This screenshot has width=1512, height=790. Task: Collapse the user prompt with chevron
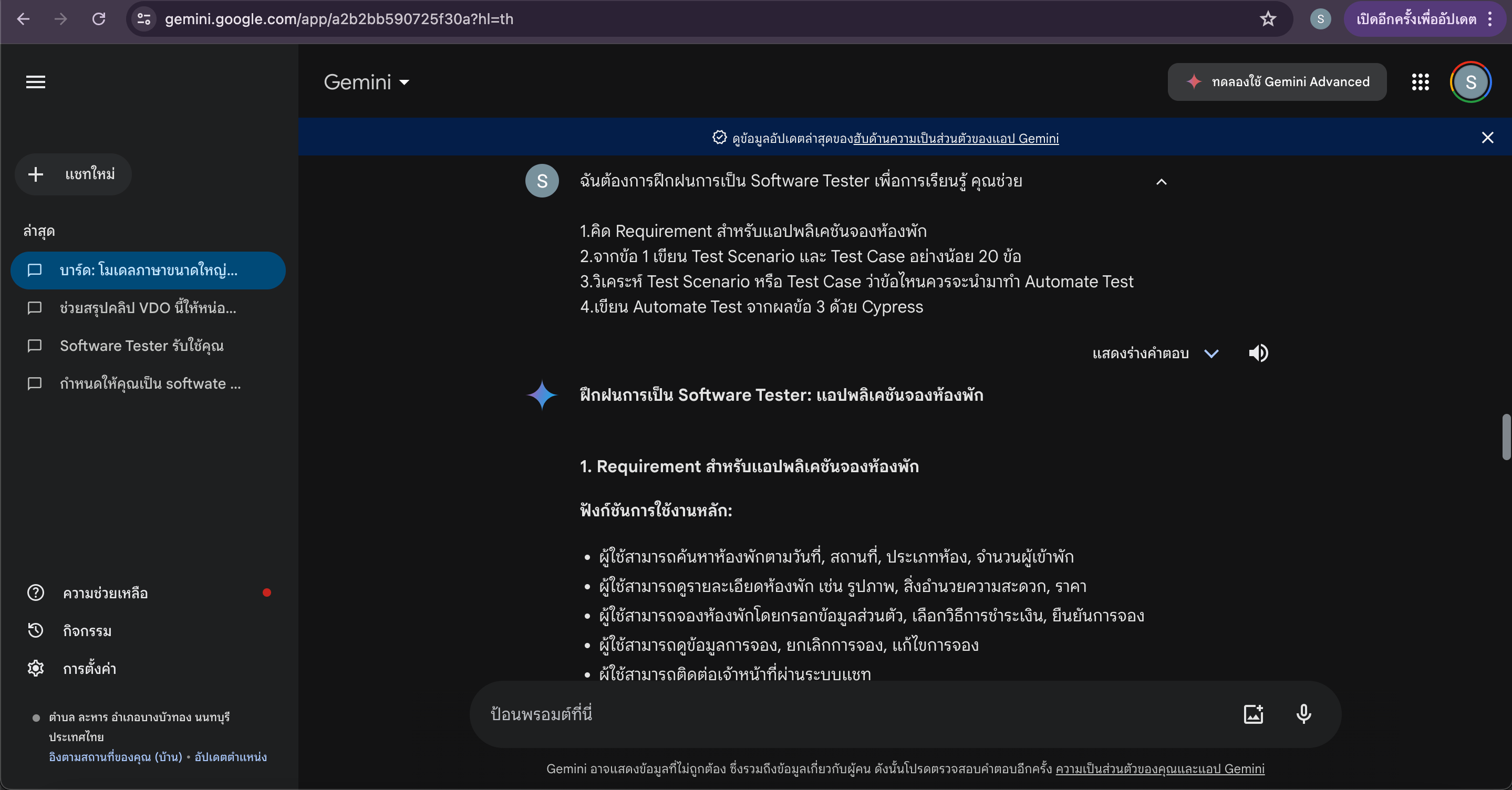point(1161,181)
